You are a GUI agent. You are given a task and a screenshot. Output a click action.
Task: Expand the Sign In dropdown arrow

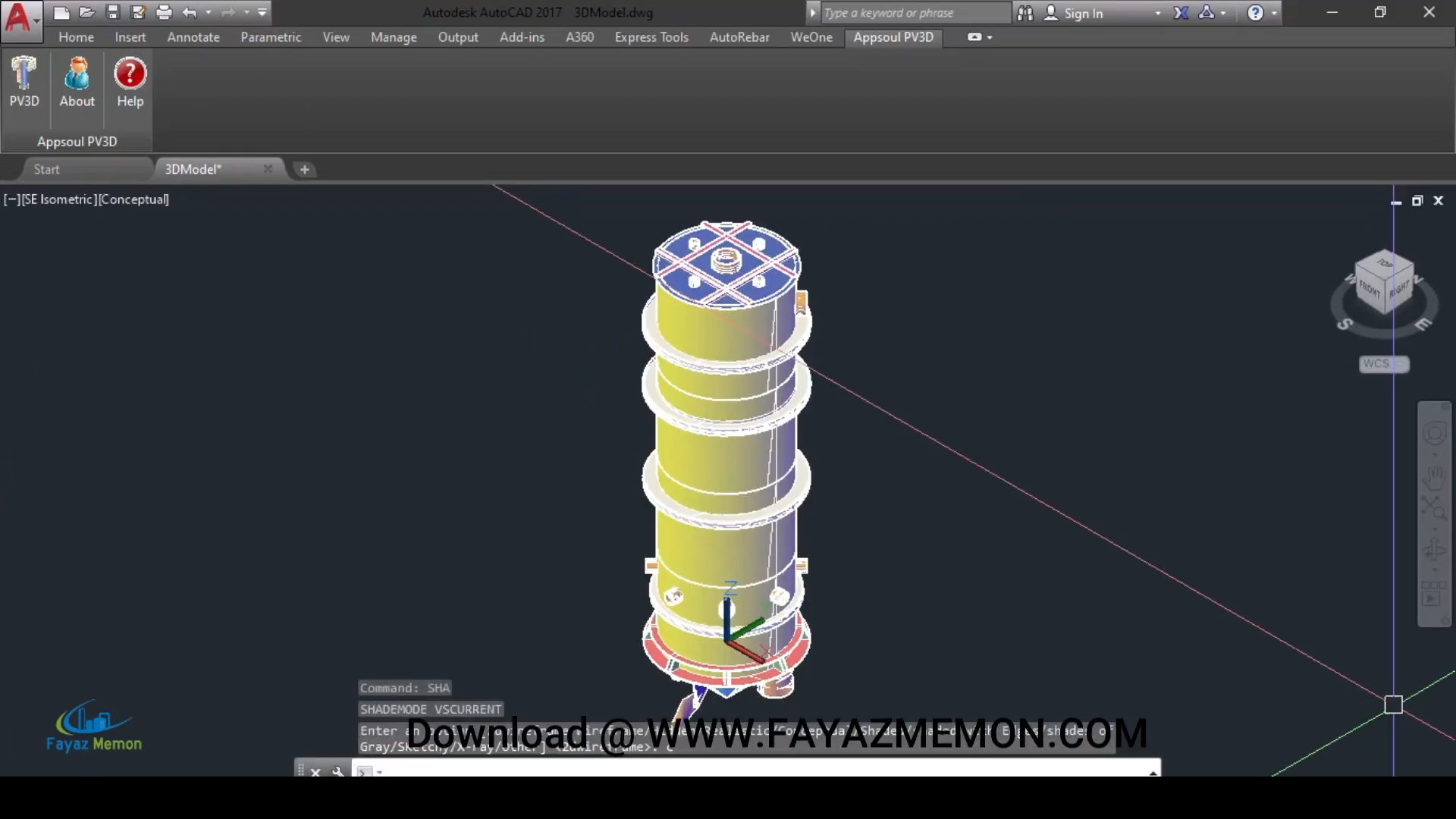1158,13
